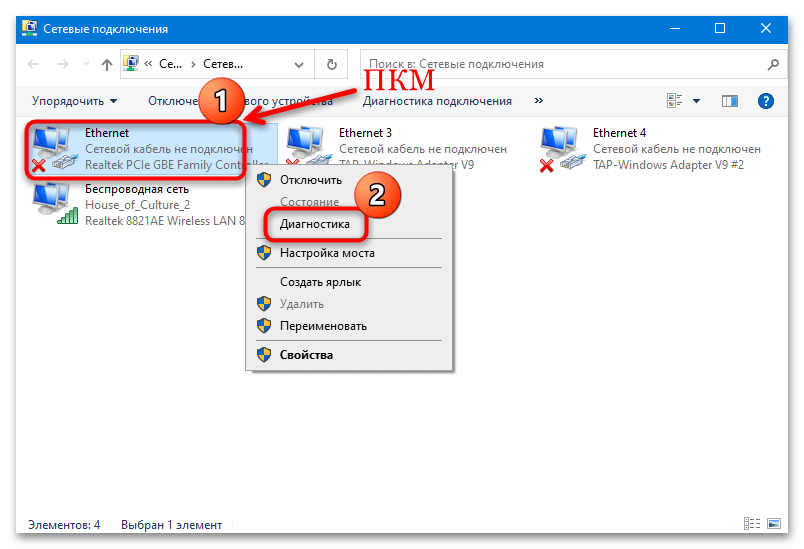Open Свойства from the context menu
The height and width of the screenshot is (549, 804).
point(306,354)
